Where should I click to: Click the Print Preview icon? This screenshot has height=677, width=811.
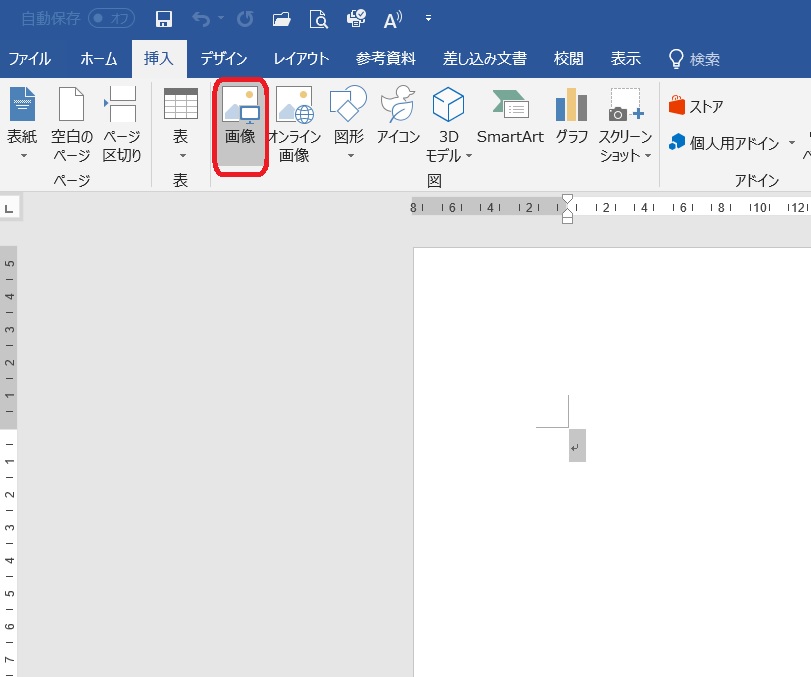pos(319,19)
